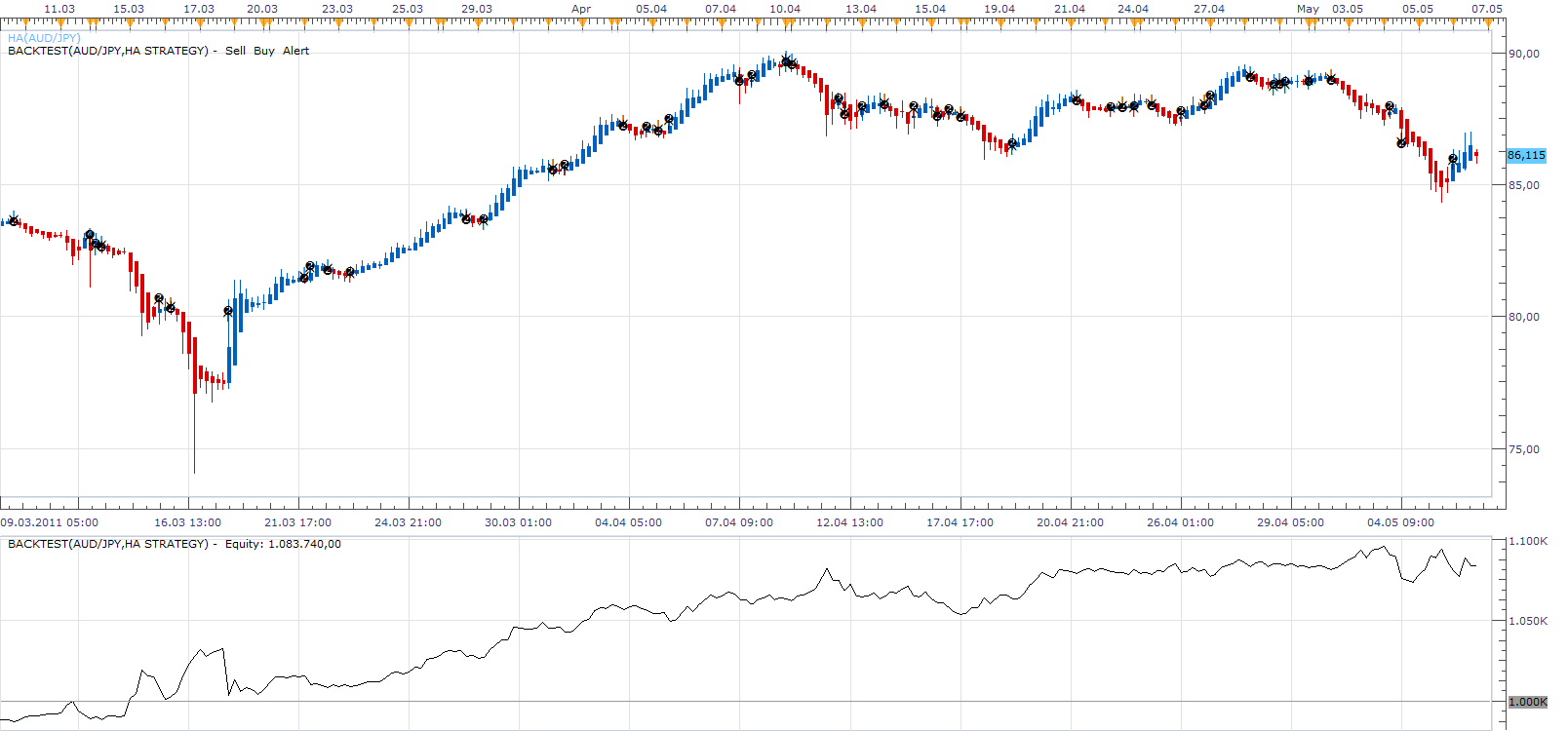Click the current price tag 86,115
Viewport: 1568px width, 731px height.
tap(1526, 155)
